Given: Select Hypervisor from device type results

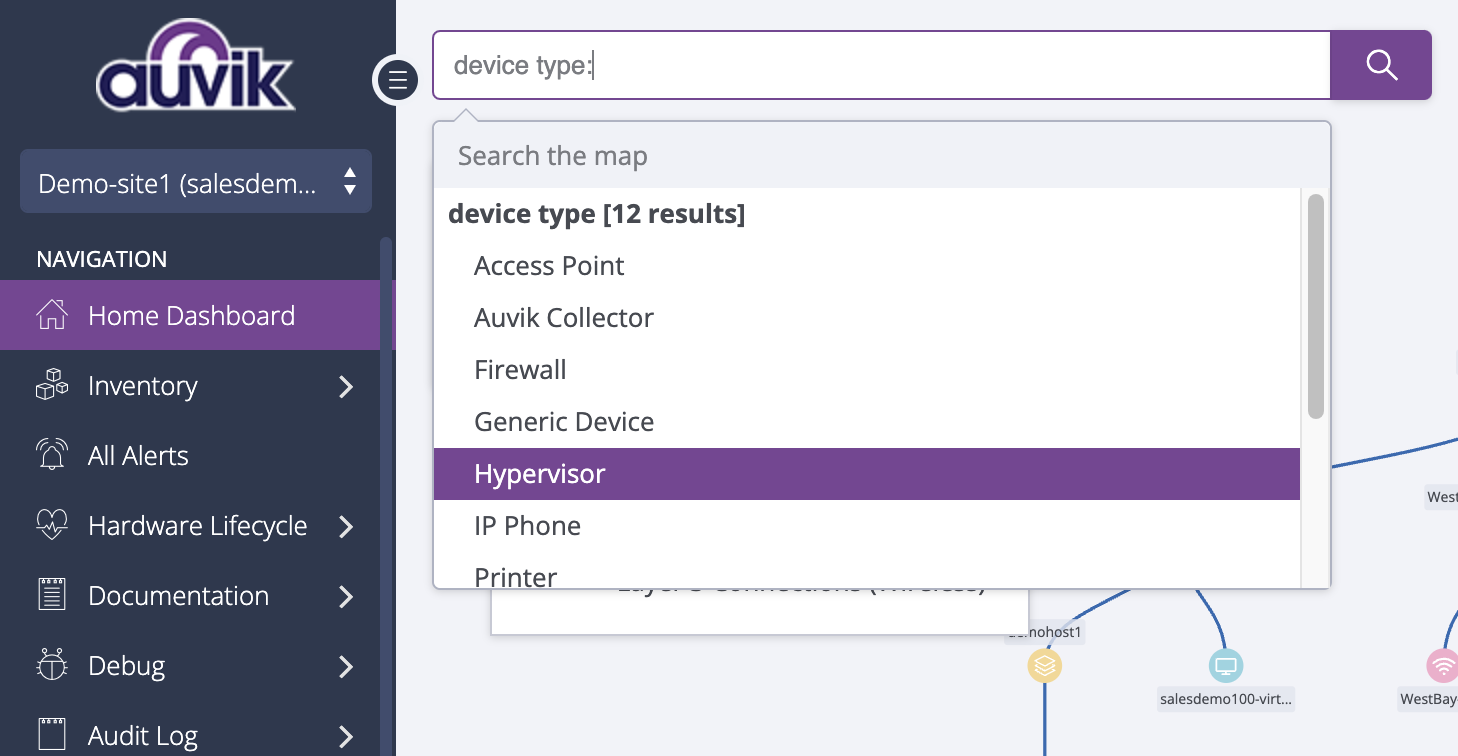Looking at the screenshot, I should [x=540, y=473].
